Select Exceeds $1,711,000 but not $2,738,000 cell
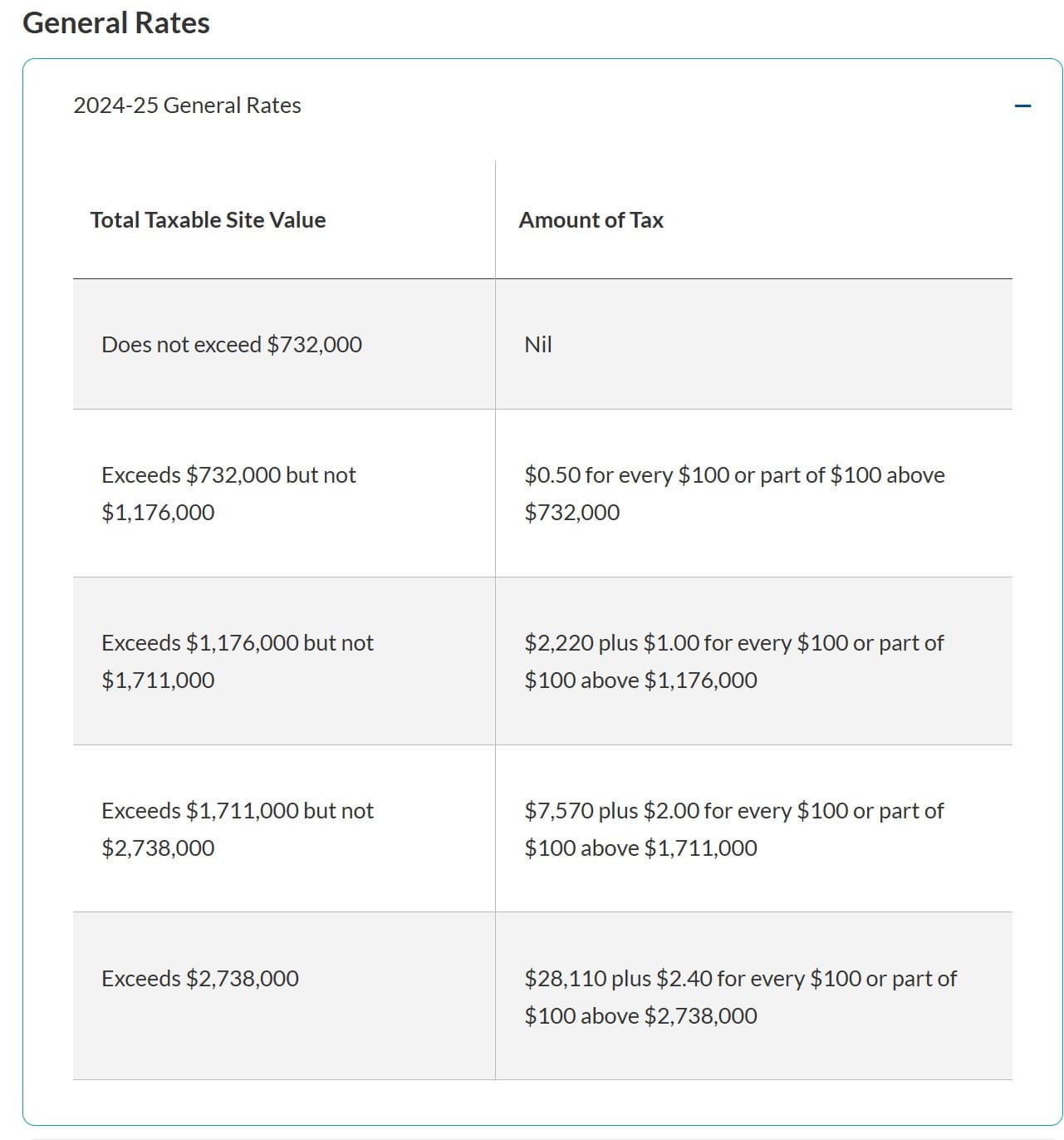The image size is (1064, 1140). pos(237,828)
